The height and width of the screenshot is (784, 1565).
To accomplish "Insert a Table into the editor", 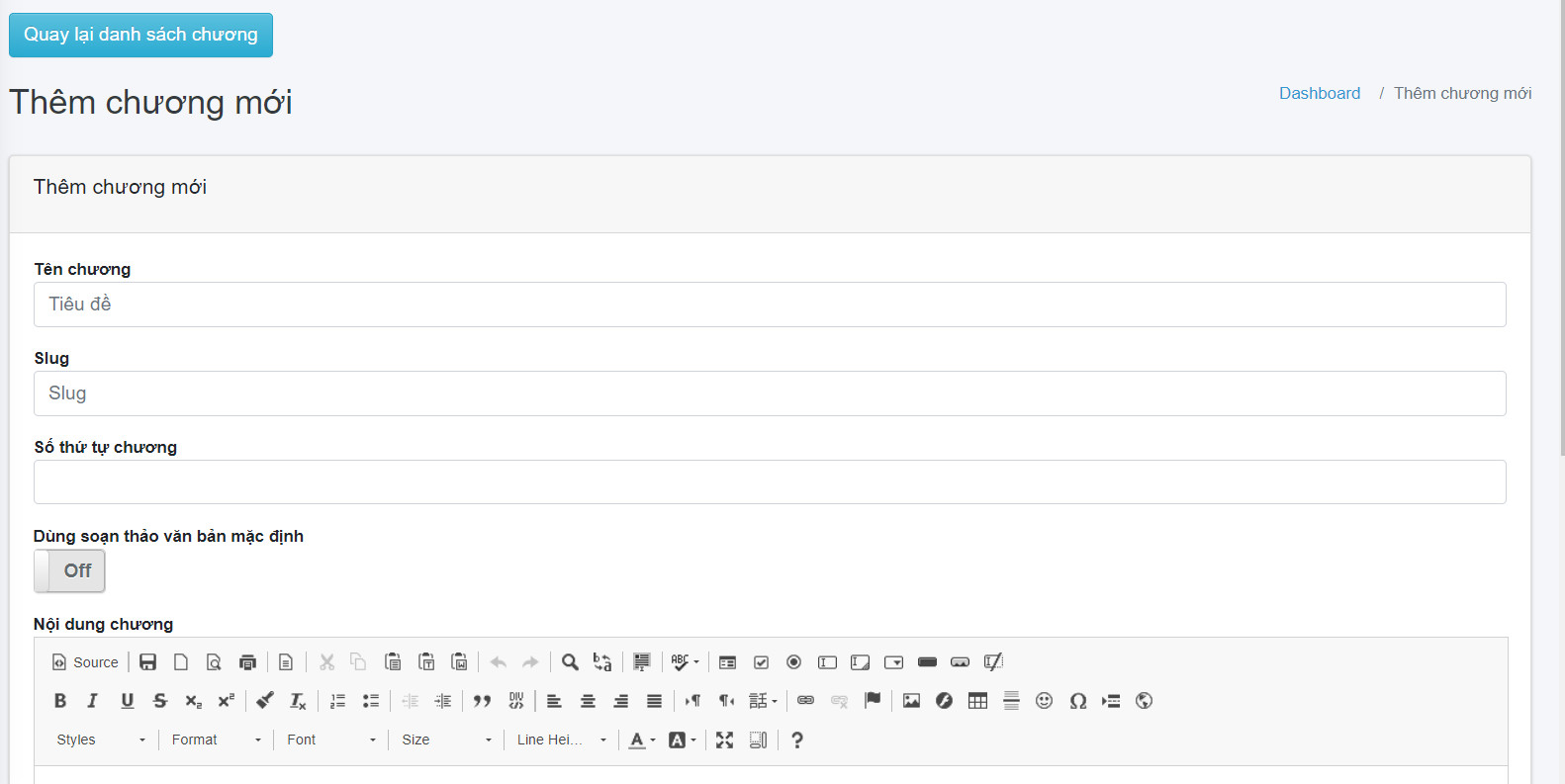I will pos(977,701).
